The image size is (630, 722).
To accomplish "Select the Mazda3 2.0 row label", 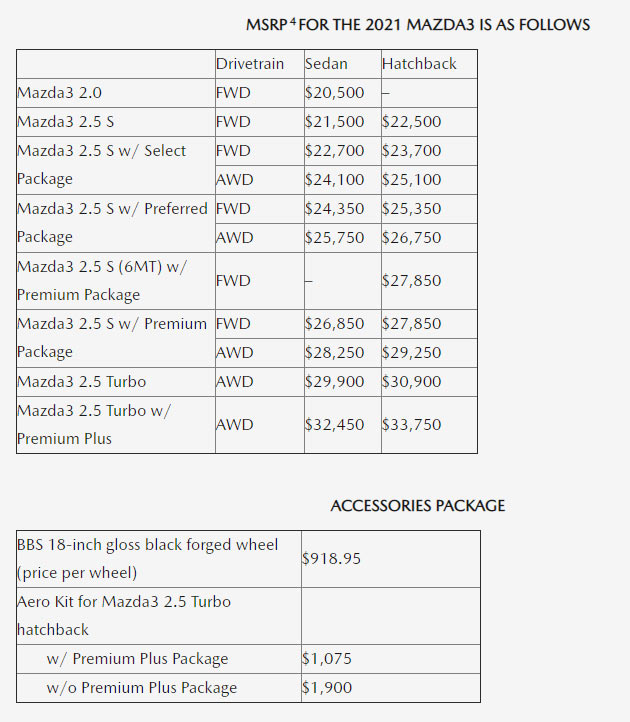I will (x=60, y=93).
